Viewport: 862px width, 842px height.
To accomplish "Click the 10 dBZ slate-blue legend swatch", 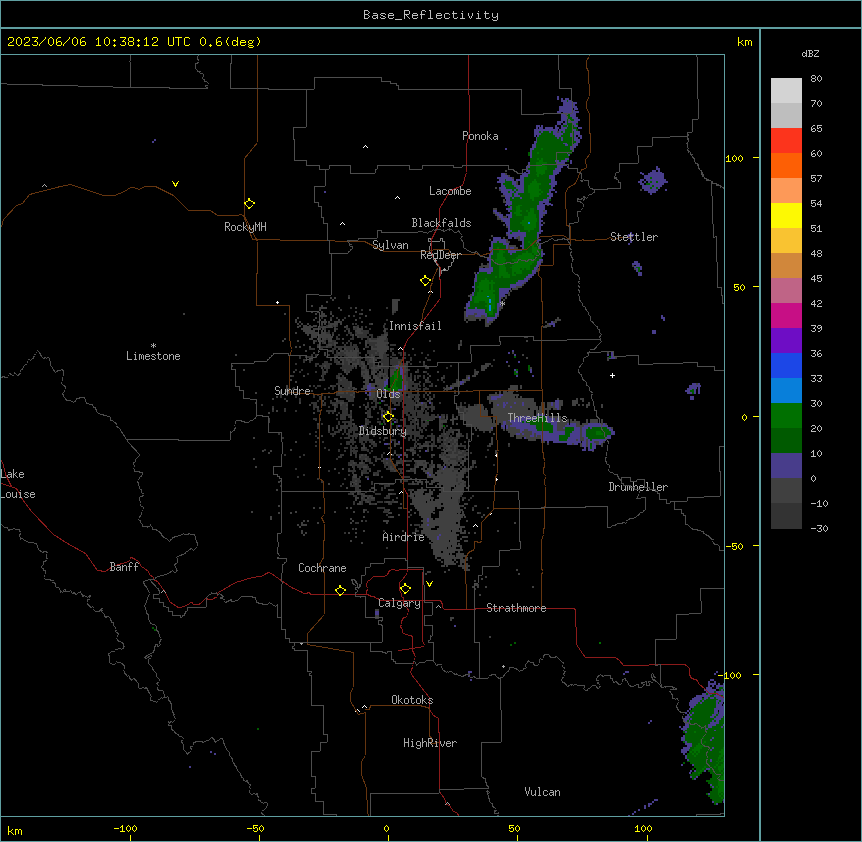I will (x=786, y=466).
